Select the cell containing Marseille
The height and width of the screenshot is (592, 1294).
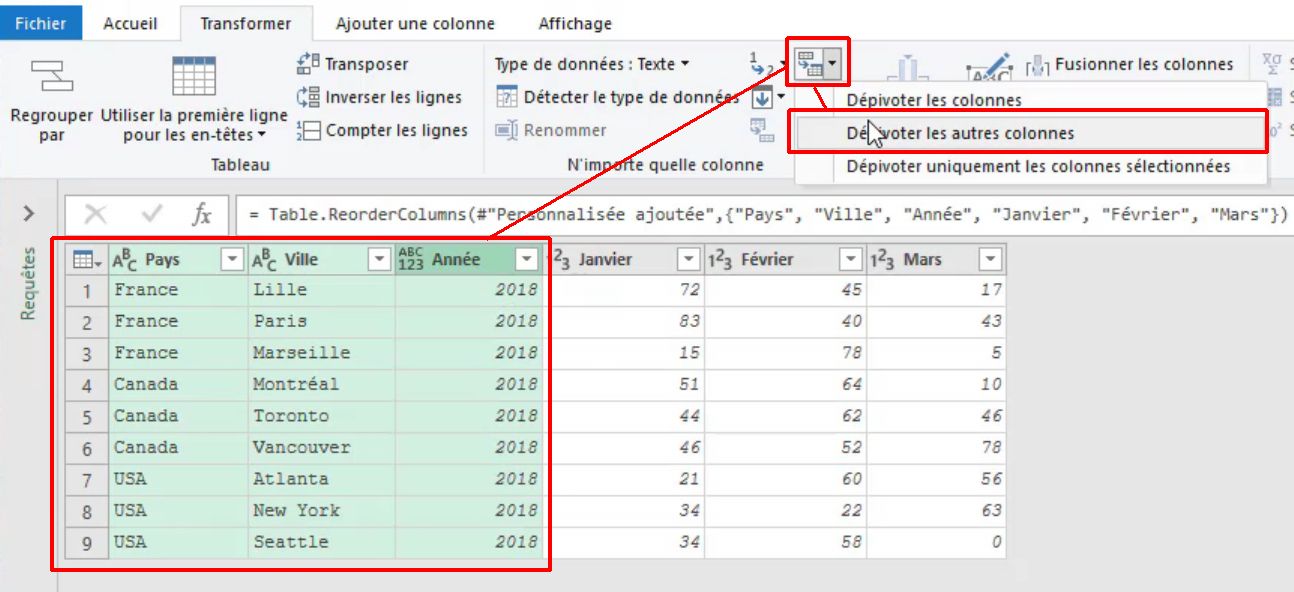(321, 353)
